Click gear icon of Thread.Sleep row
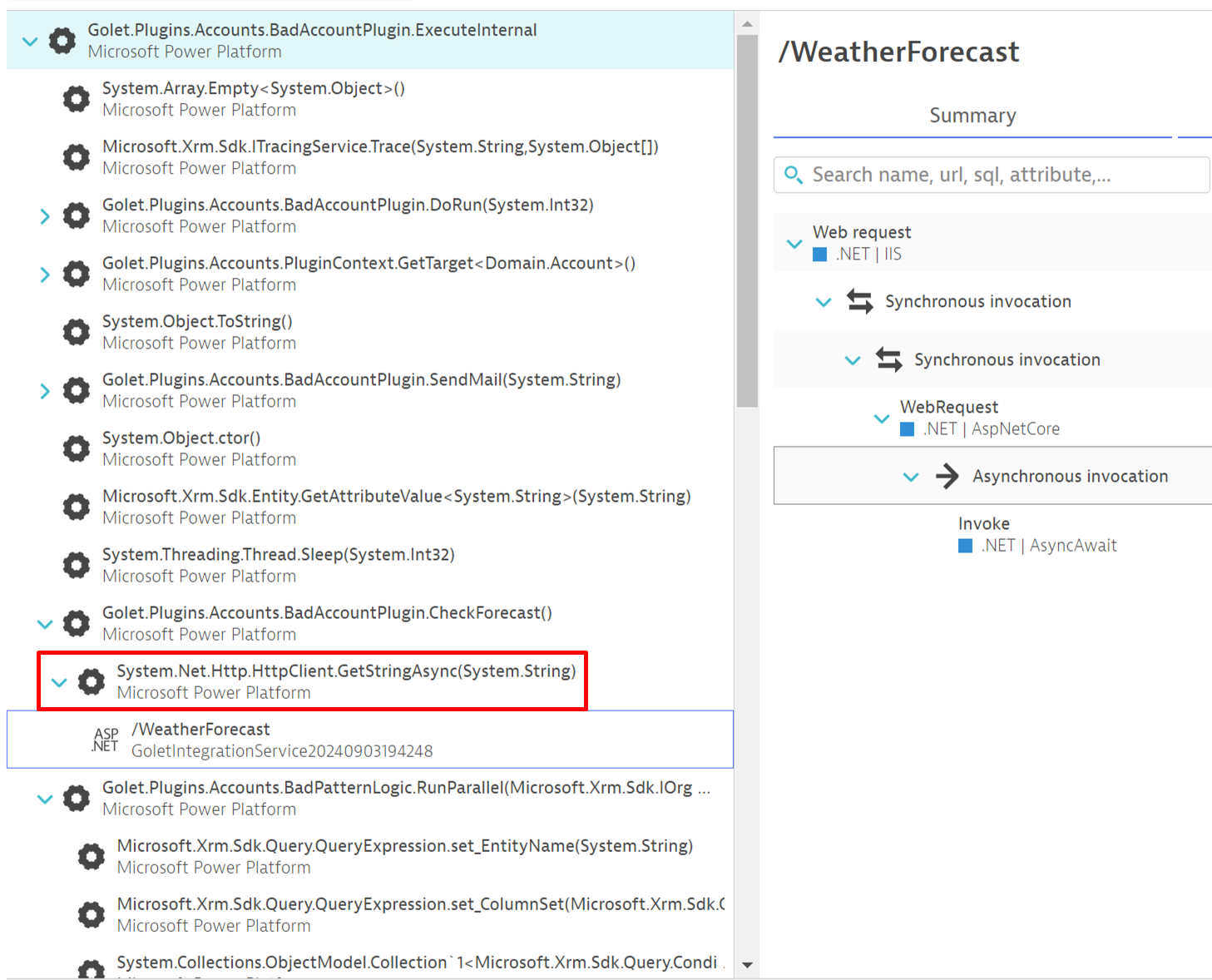The height and width of the screenshot is (980, 1212). coord(77,564)
